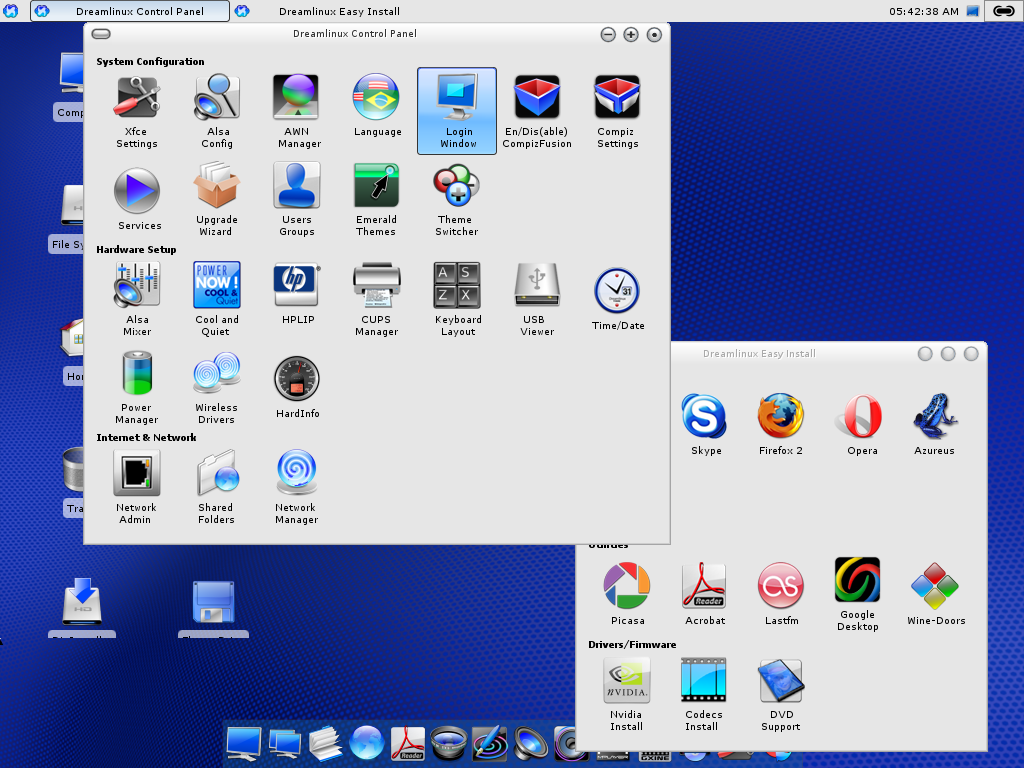Open camera lens icon in dock
Screen dimensions: 1024x768
pyautogui.click(x=449, y=744)
